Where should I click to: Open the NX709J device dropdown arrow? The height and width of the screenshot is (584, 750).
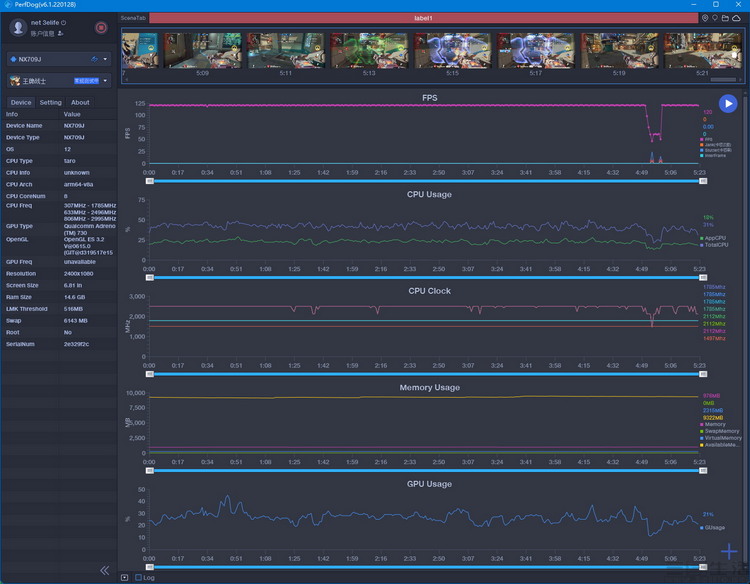click(x=105, y=59)
